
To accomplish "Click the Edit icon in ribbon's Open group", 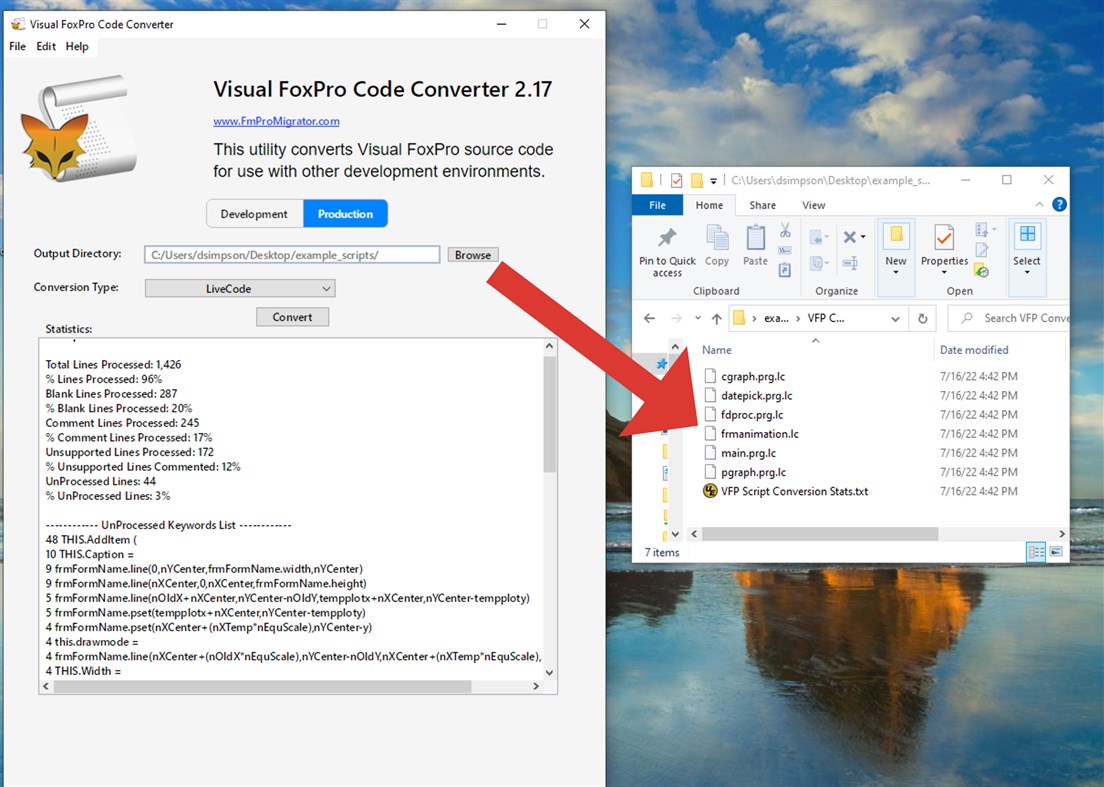I will pyautogui.click(x=981, y=250).
